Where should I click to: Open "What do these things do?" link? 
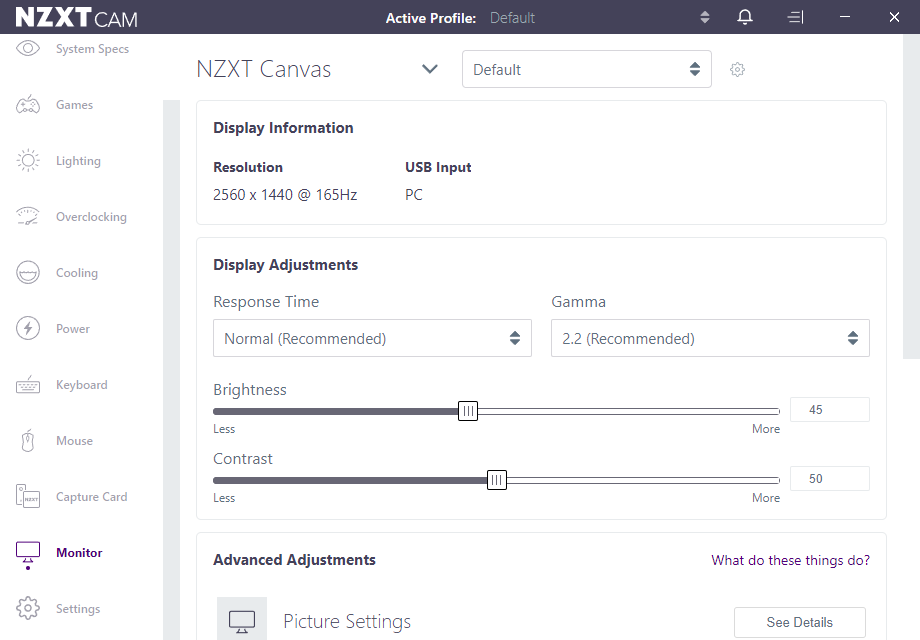click(x=790, y=560)
